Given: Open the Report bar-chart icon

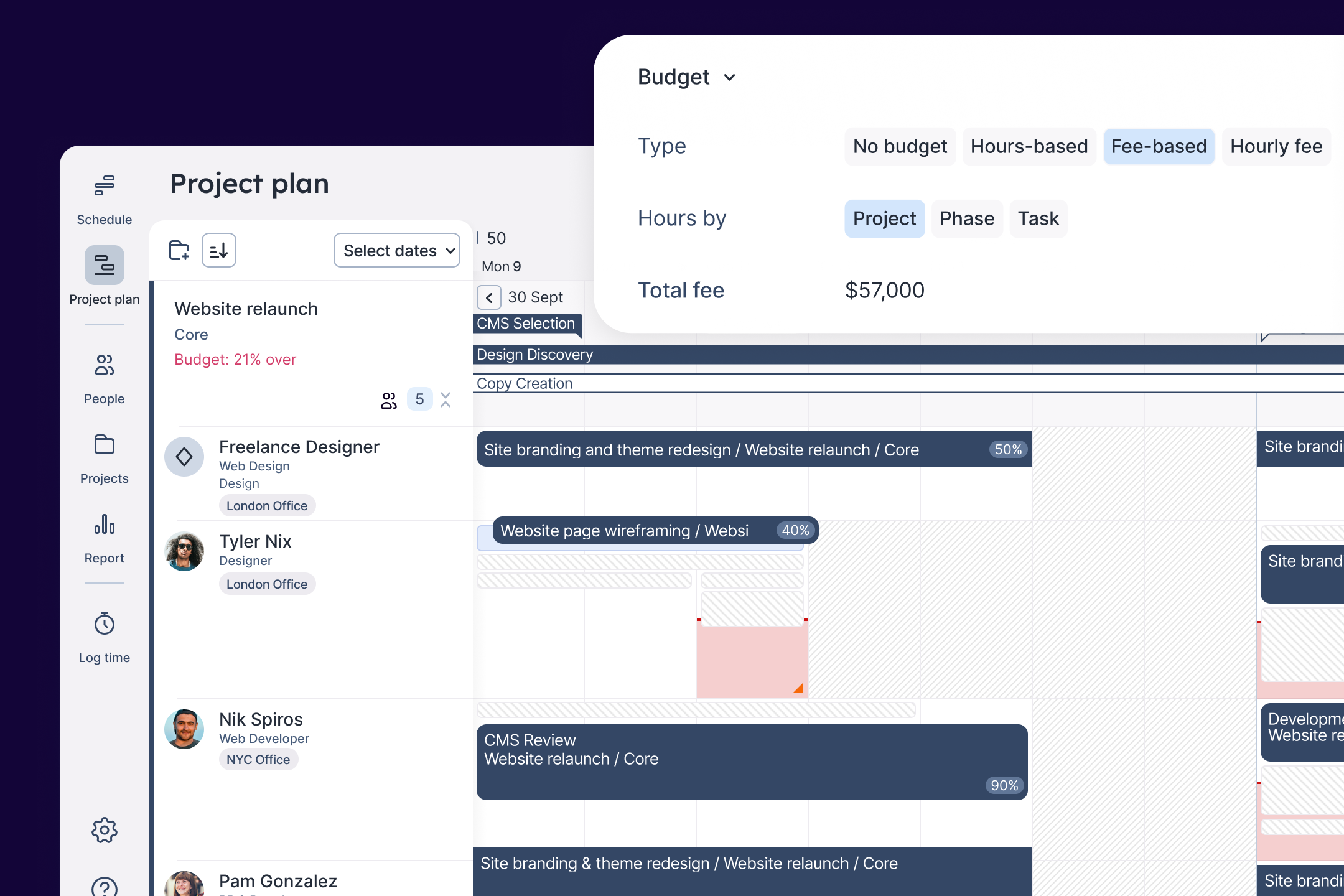Looking at the screenshot, I should pos(104,525).
